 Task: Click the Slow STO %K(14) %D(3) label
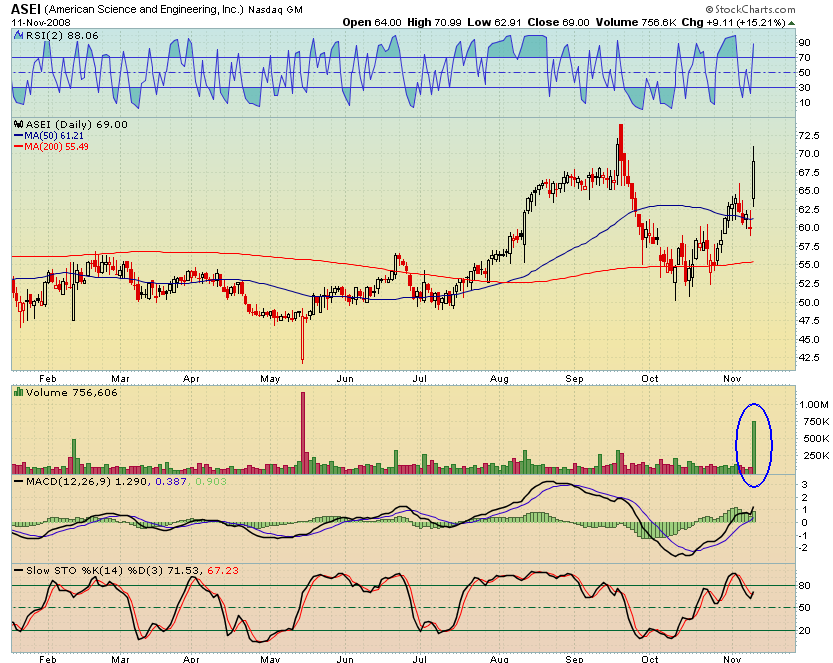tap(95, 571)
